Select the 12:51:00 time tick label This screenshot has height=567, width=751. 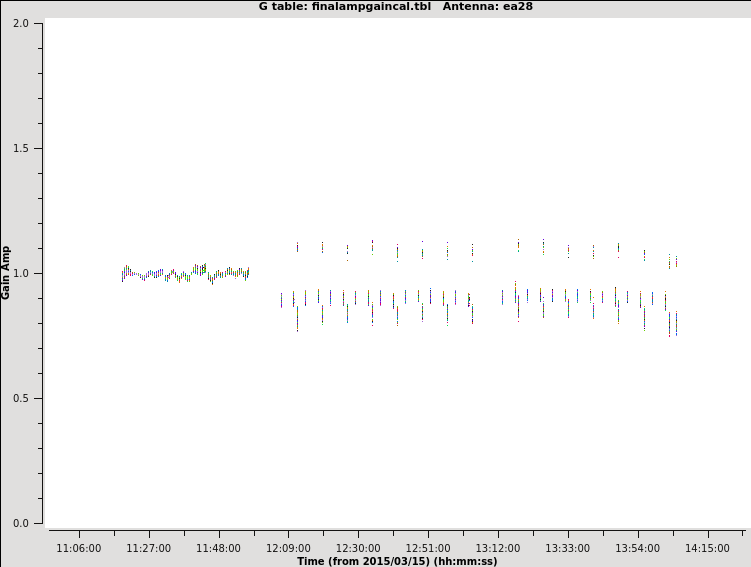coord(428,548)
